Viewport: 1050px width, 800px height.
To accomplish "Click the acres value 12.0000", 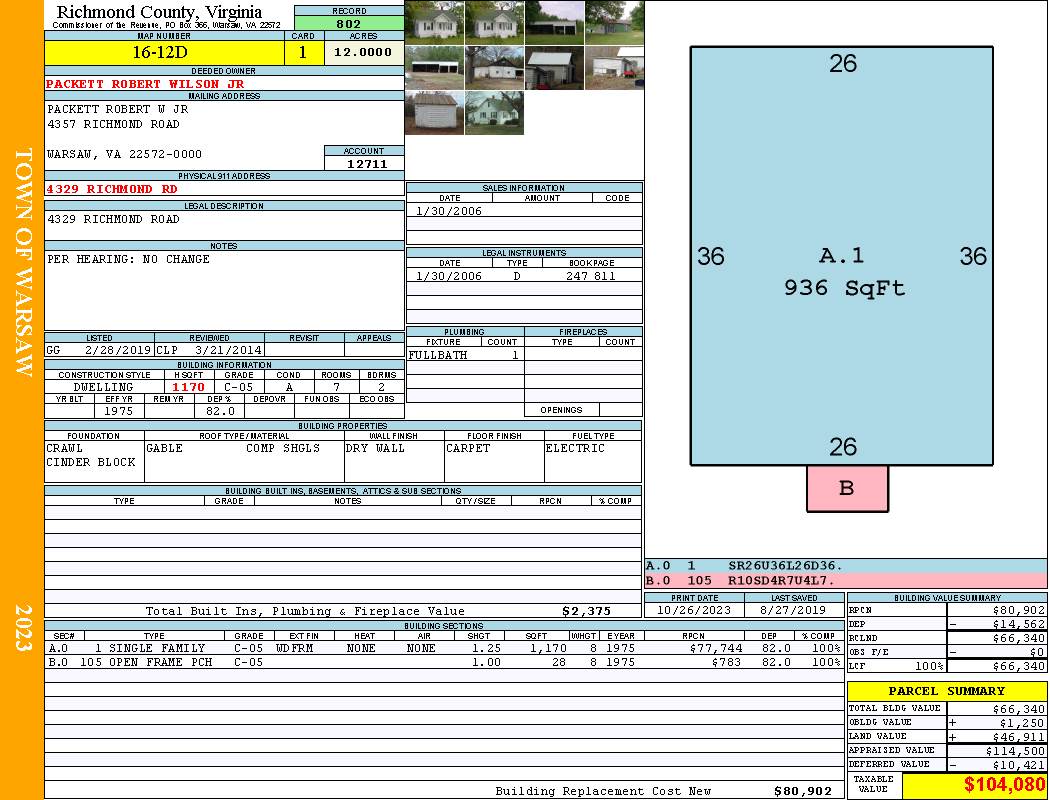I will coord(363,53).
